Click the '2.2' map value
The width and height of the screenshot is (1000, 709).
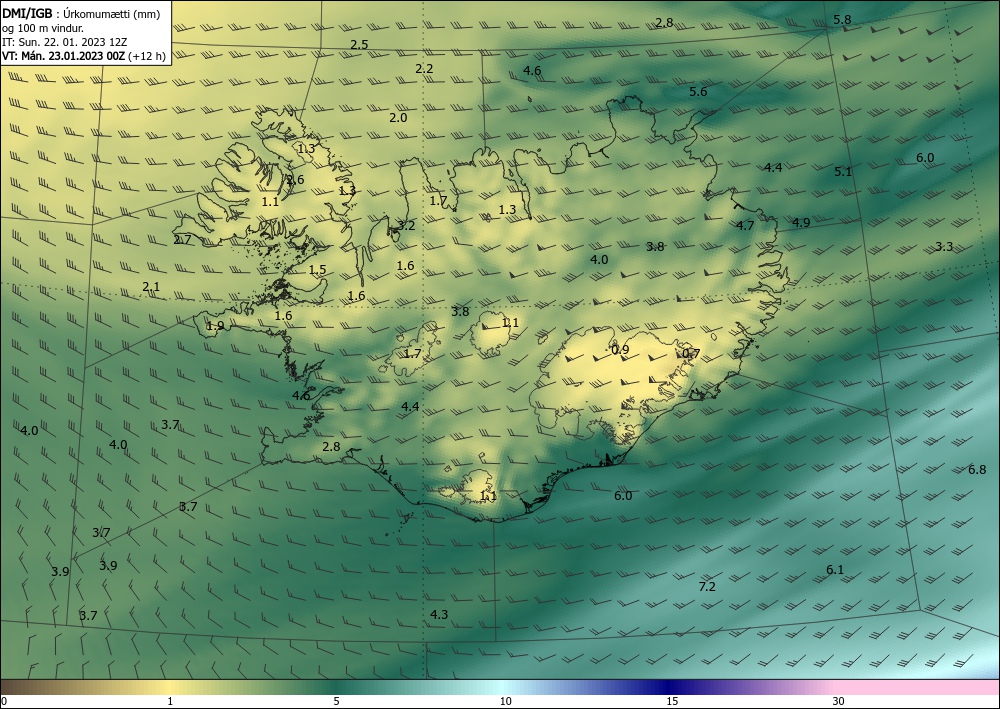(424, 69)
